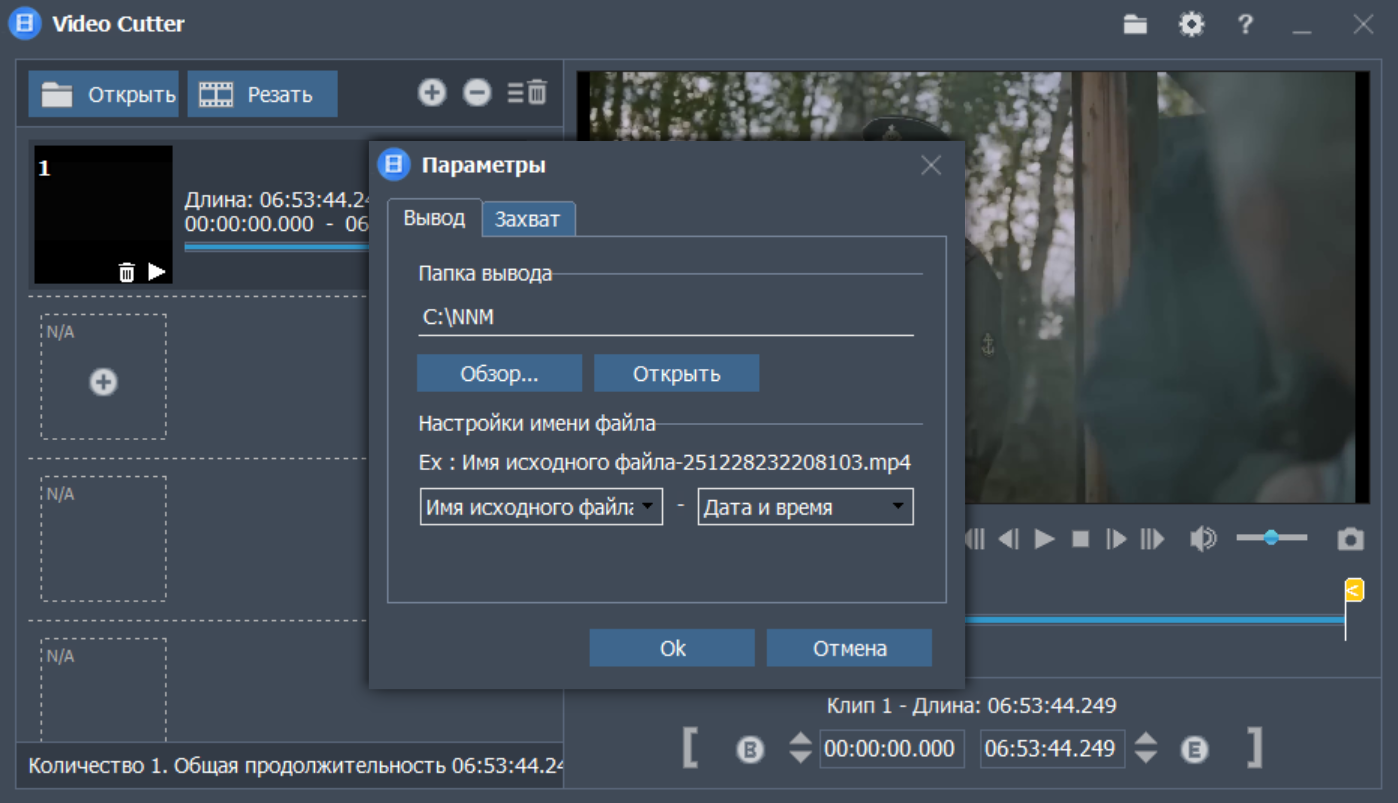Stop playback with the stop button
This screenshot has width=1398, height=803.
pos(1080,540)
